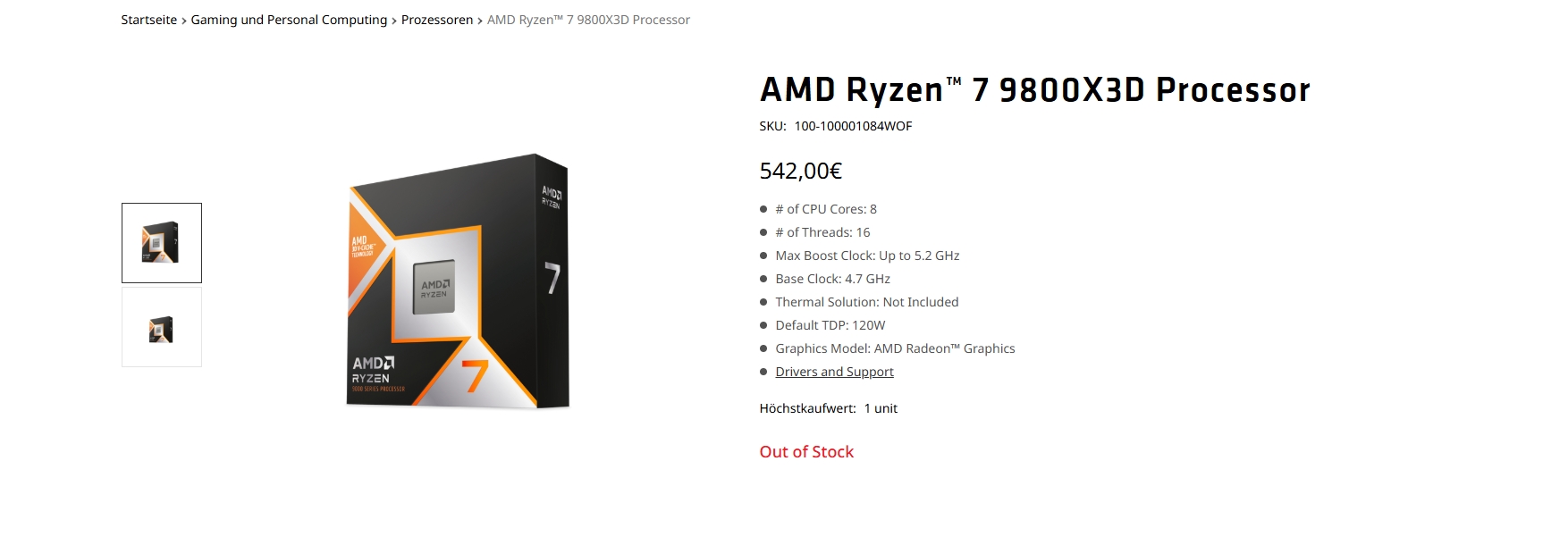The height and width of the screenshot is (545, 1568).
Task: Click the SKU number 100-100001084WOF
Action: pos(853,126)
